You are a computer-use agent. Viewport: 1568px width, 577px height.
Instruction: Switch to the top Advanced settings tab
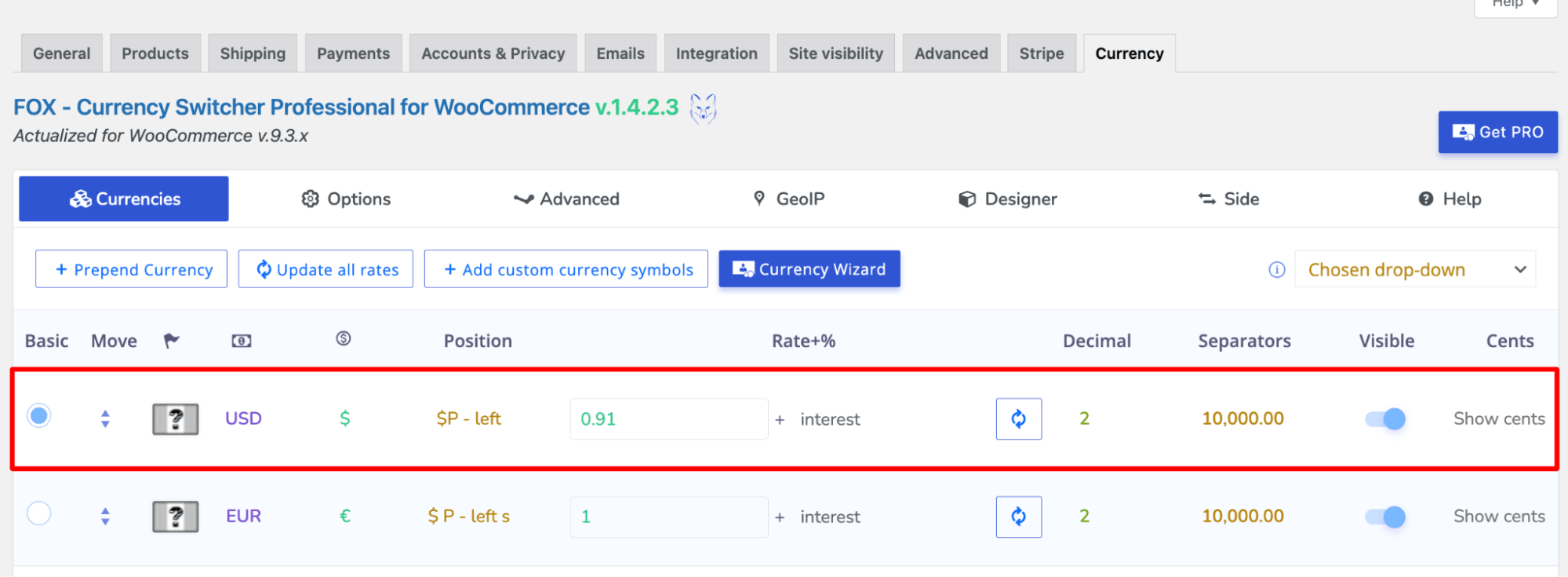951,53
